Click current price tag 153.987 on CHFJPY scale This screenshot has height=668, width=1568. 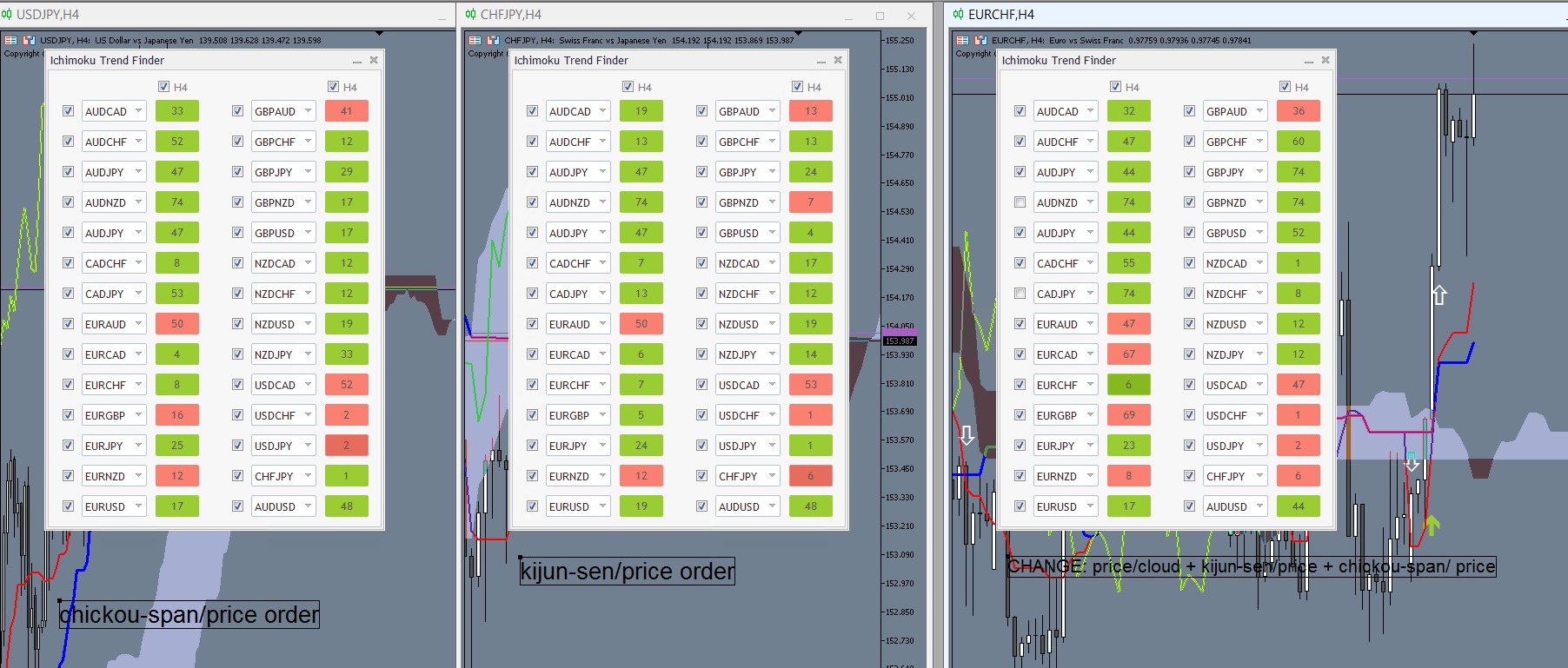coord(900,341)
